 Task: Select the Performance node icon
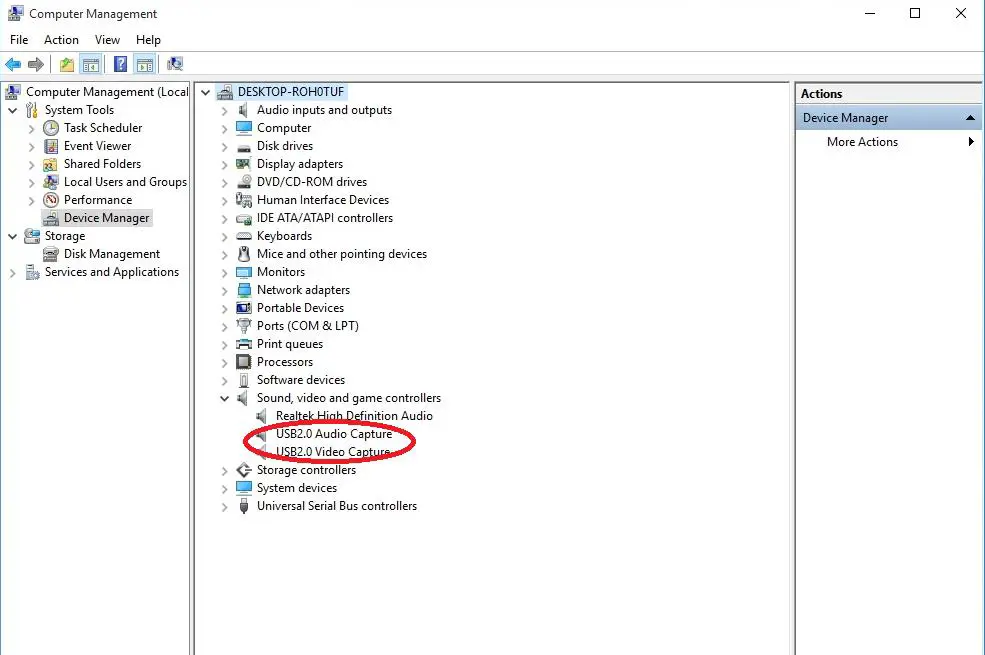[x=49, y=199]
